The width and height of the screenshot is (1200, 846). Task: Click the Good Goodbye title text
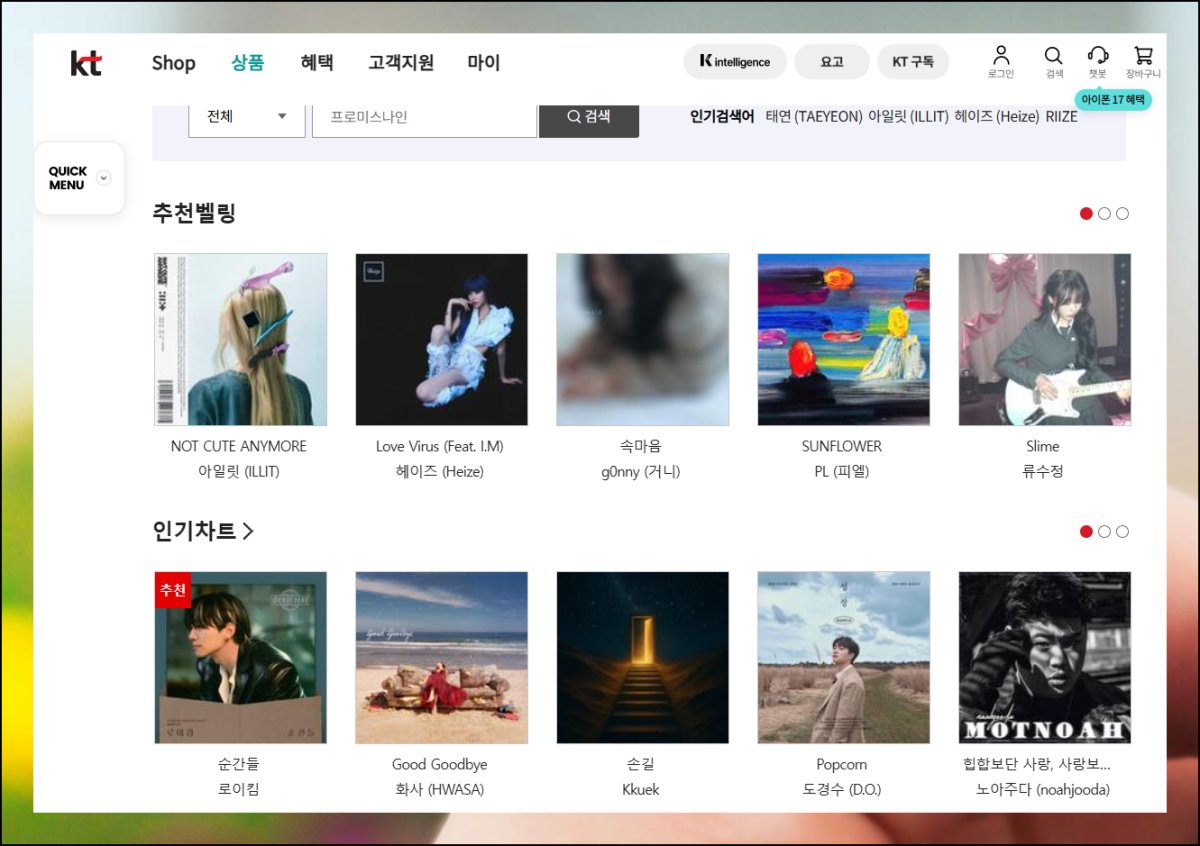440,764
